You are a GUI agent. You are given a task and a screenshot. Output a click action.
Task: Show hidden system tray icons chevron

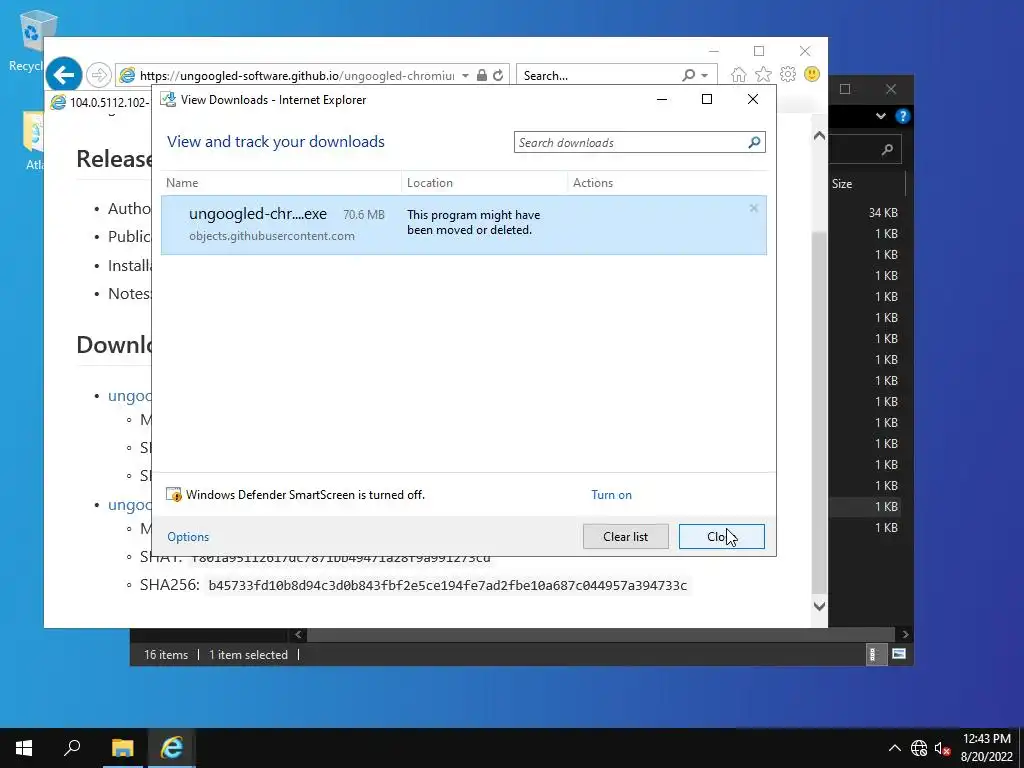point(895,748)
